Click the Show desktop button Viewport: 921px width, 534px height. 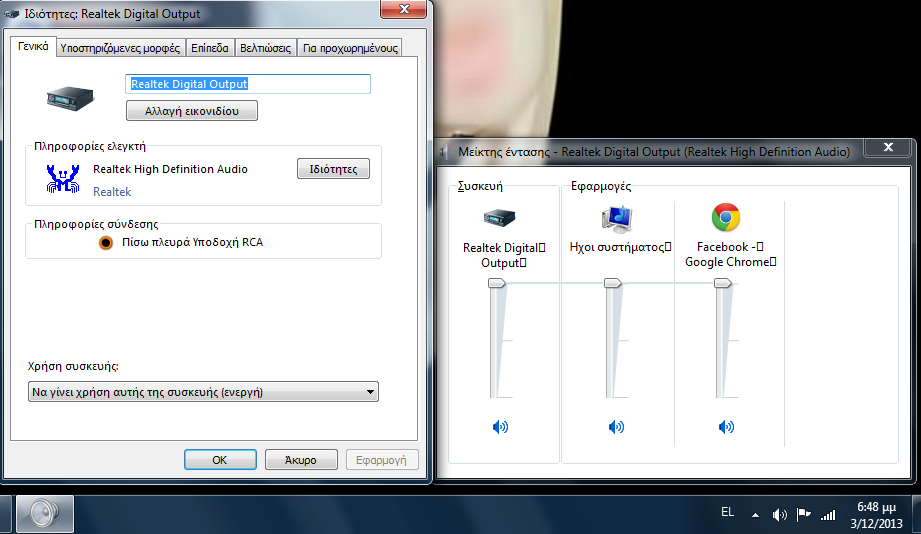pos(916,514)
